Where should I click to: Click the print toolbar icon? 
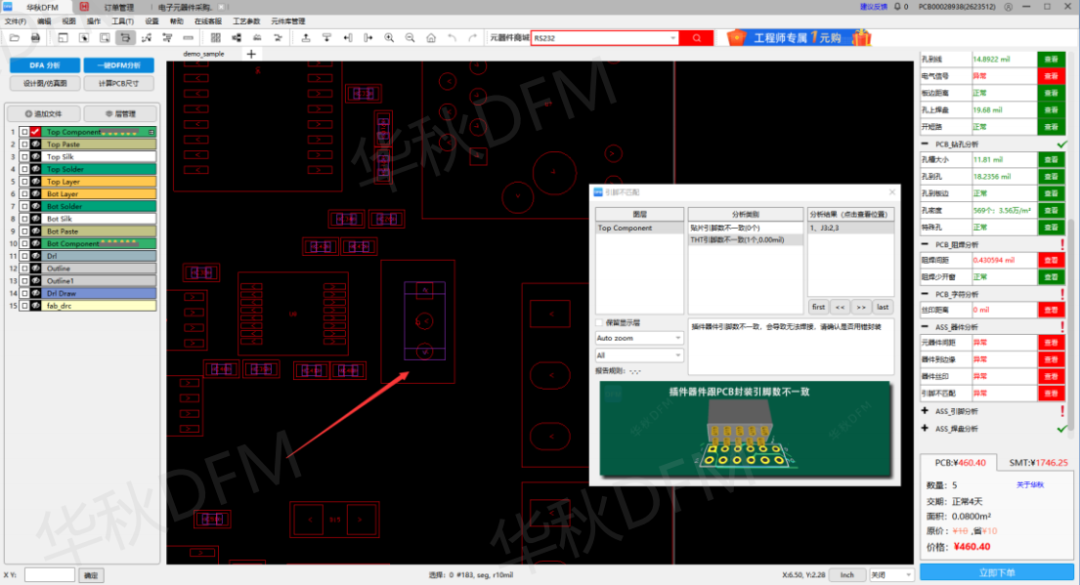pos(35,38)
